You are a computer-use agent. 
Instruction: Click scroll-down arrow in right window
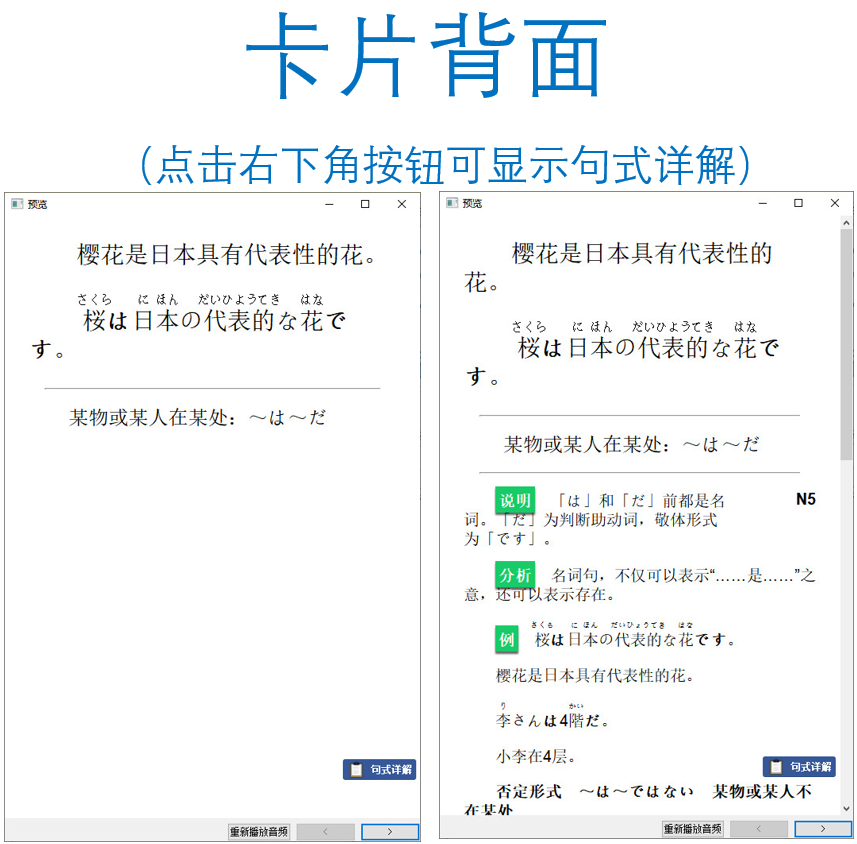click(846, 808)
